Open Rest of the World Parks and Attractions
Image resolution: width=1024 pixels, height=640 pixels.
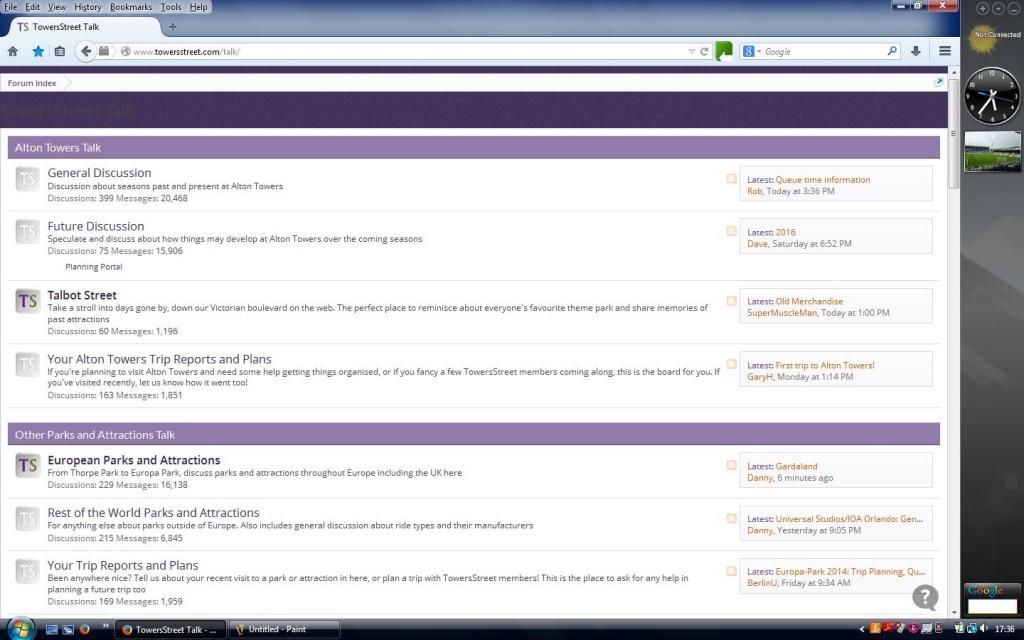153,513
